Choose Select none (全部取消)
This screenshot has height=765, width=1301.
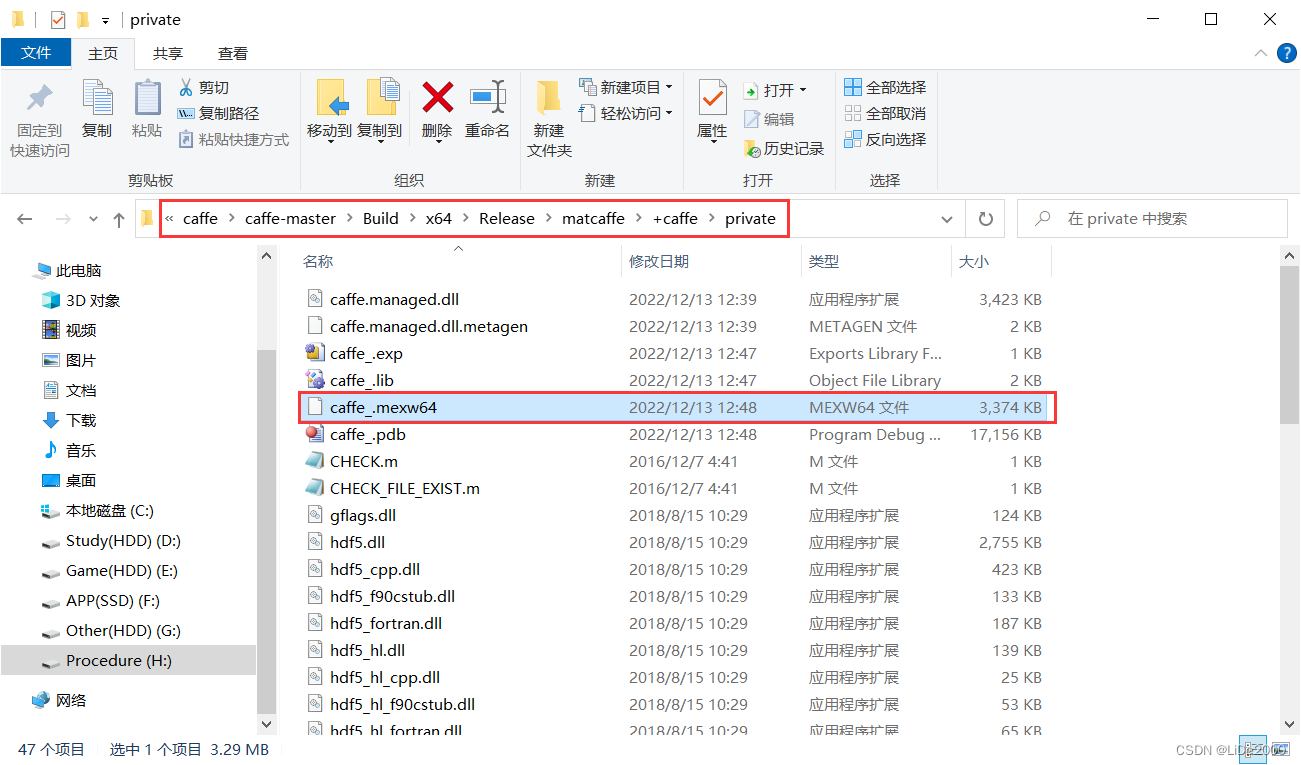coord(885,113)
